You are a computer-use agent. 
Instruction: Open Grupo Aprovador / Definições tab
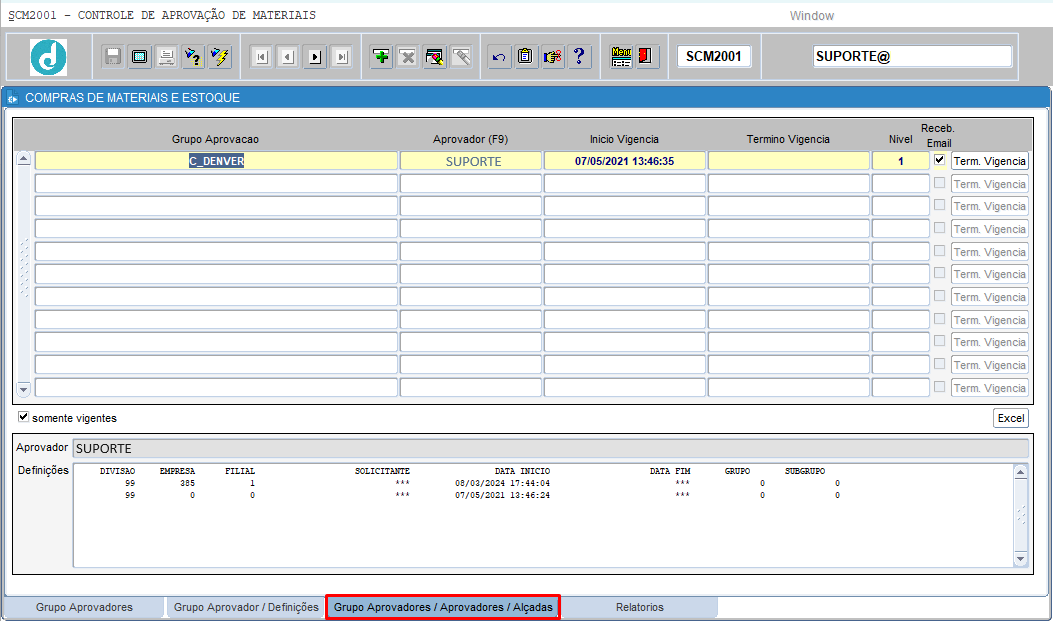(x=246, y=607)
